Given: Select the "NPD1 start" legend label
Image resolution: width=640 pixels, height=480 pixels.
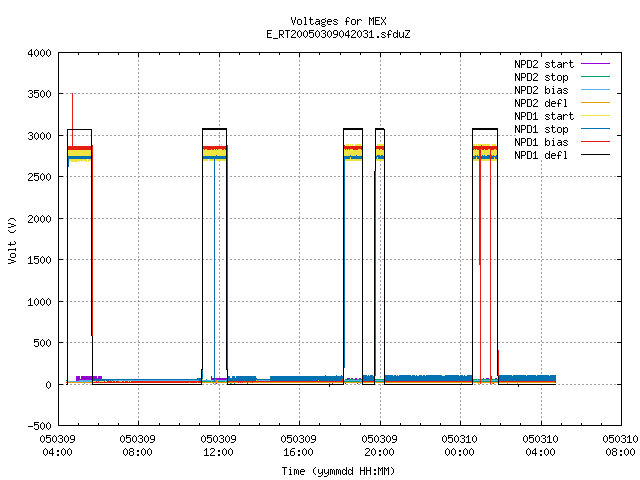Looking at the screenshot, I should (544, 116).
